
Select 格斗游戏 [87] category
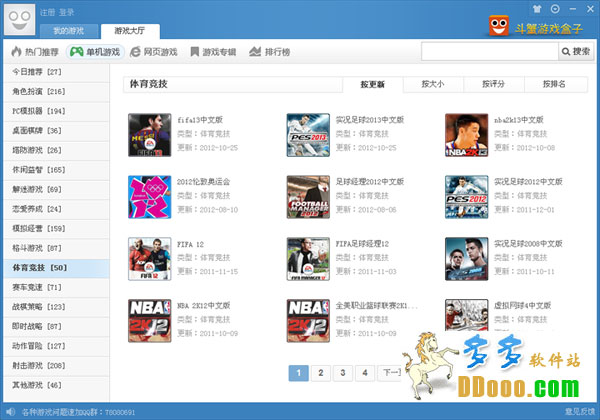pos(56,248)
